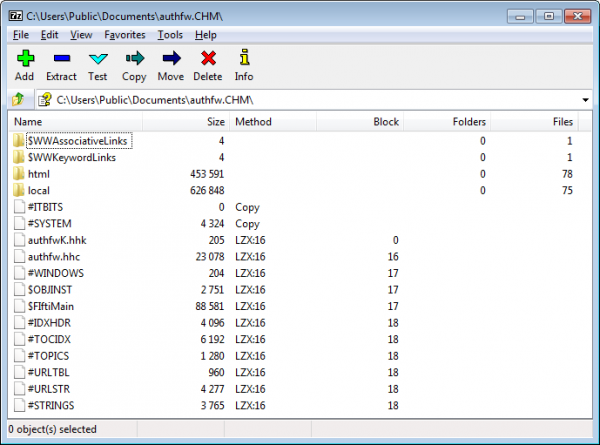
Task: Click the #URLTBL file icon
Action: tap(19, 372)
